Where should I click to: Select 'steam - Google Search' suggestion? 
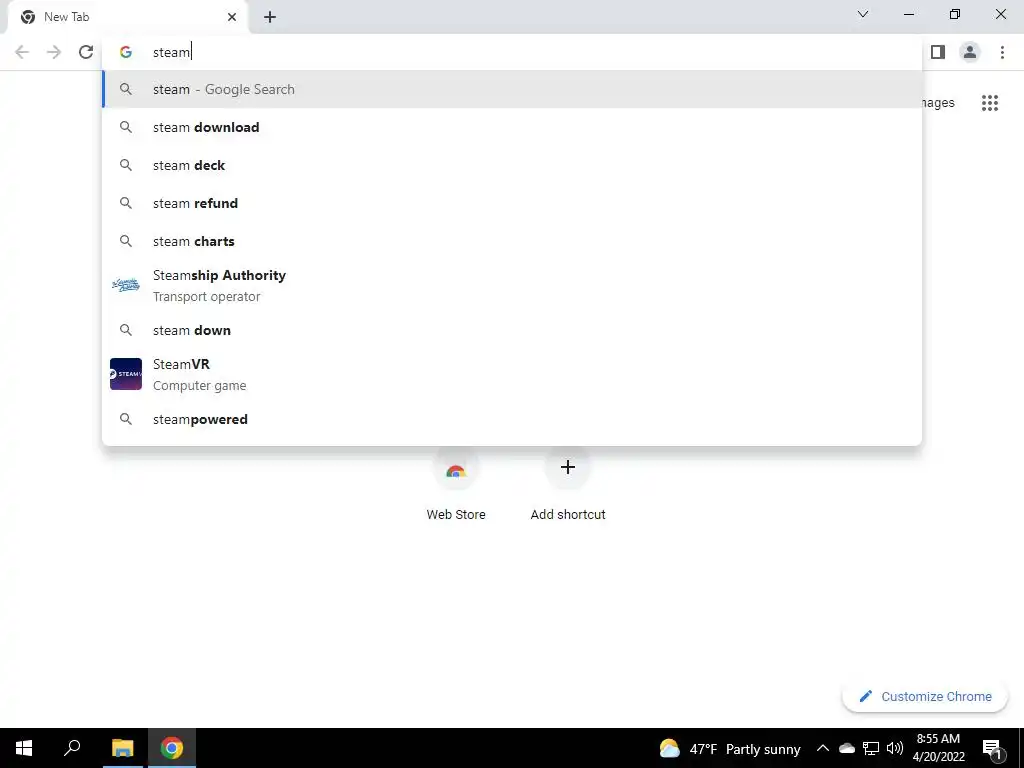point(512,89)
